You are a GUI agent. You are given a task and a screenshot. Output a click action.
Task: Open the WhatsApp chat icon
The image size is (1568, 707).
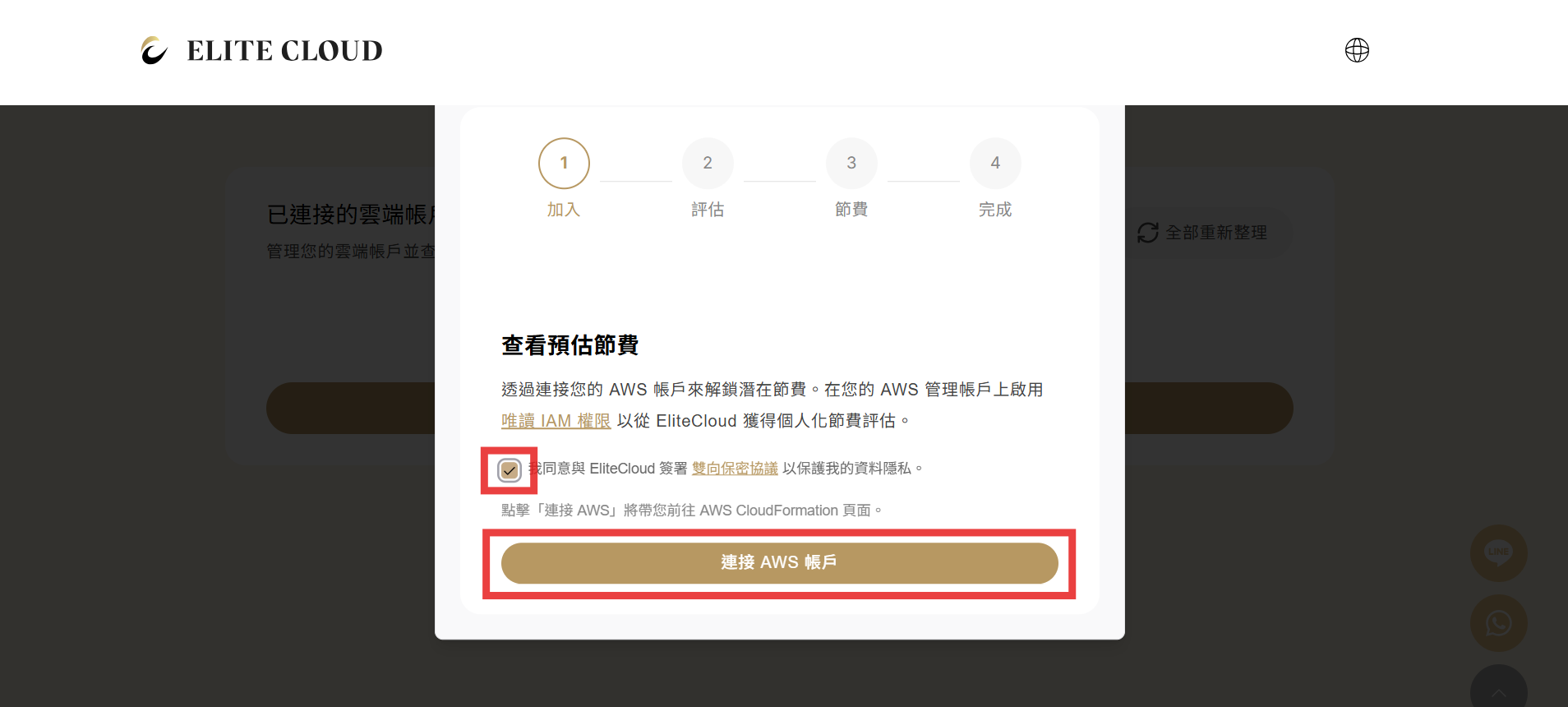(x=1498, y=623)
